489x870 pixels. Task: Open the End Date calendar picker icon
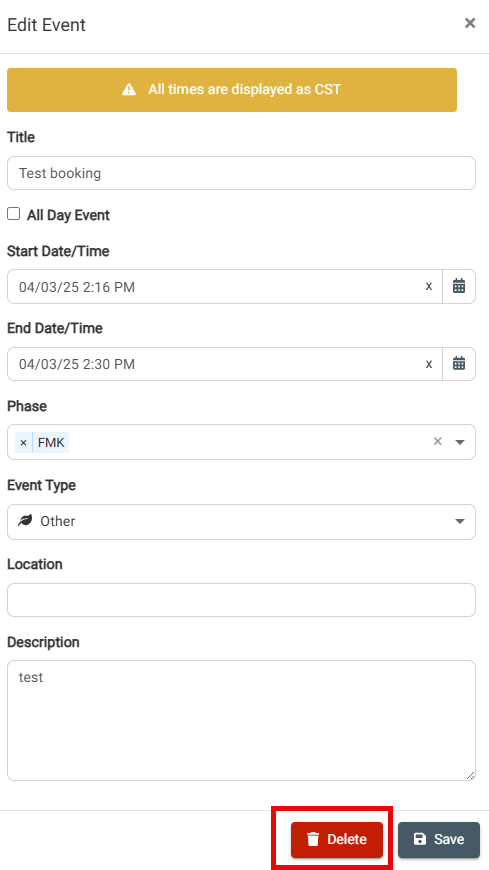[458, 364]
